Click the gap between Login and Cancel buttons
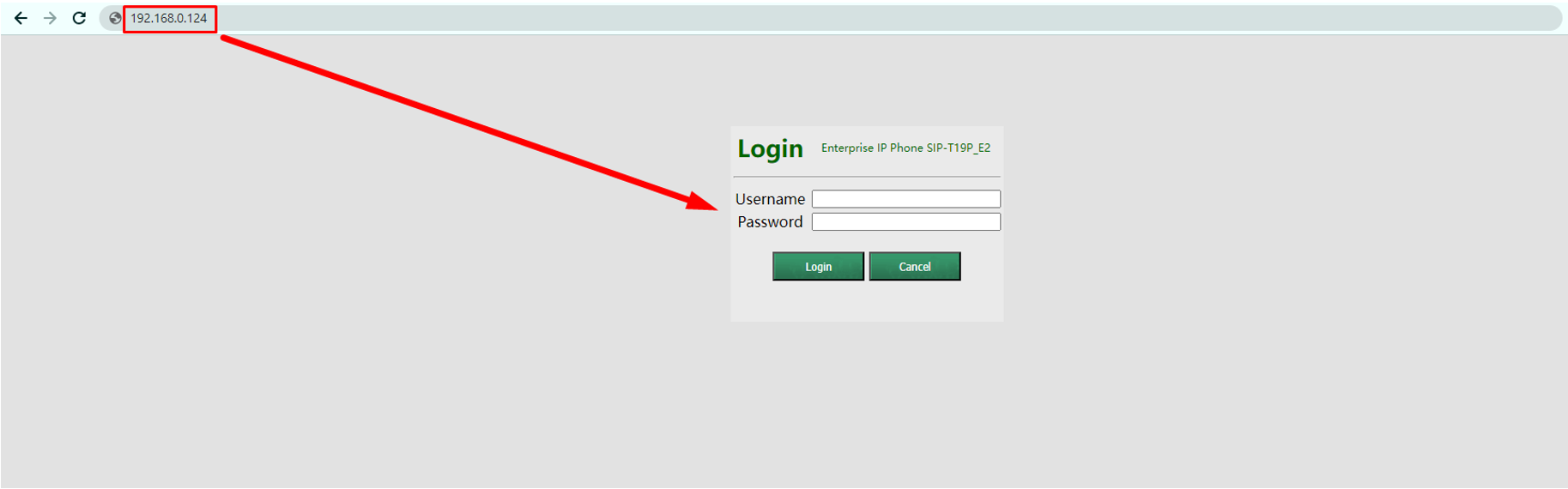Image resolution: width=1568 pixels, height=489 pixels. pos(867,267)
